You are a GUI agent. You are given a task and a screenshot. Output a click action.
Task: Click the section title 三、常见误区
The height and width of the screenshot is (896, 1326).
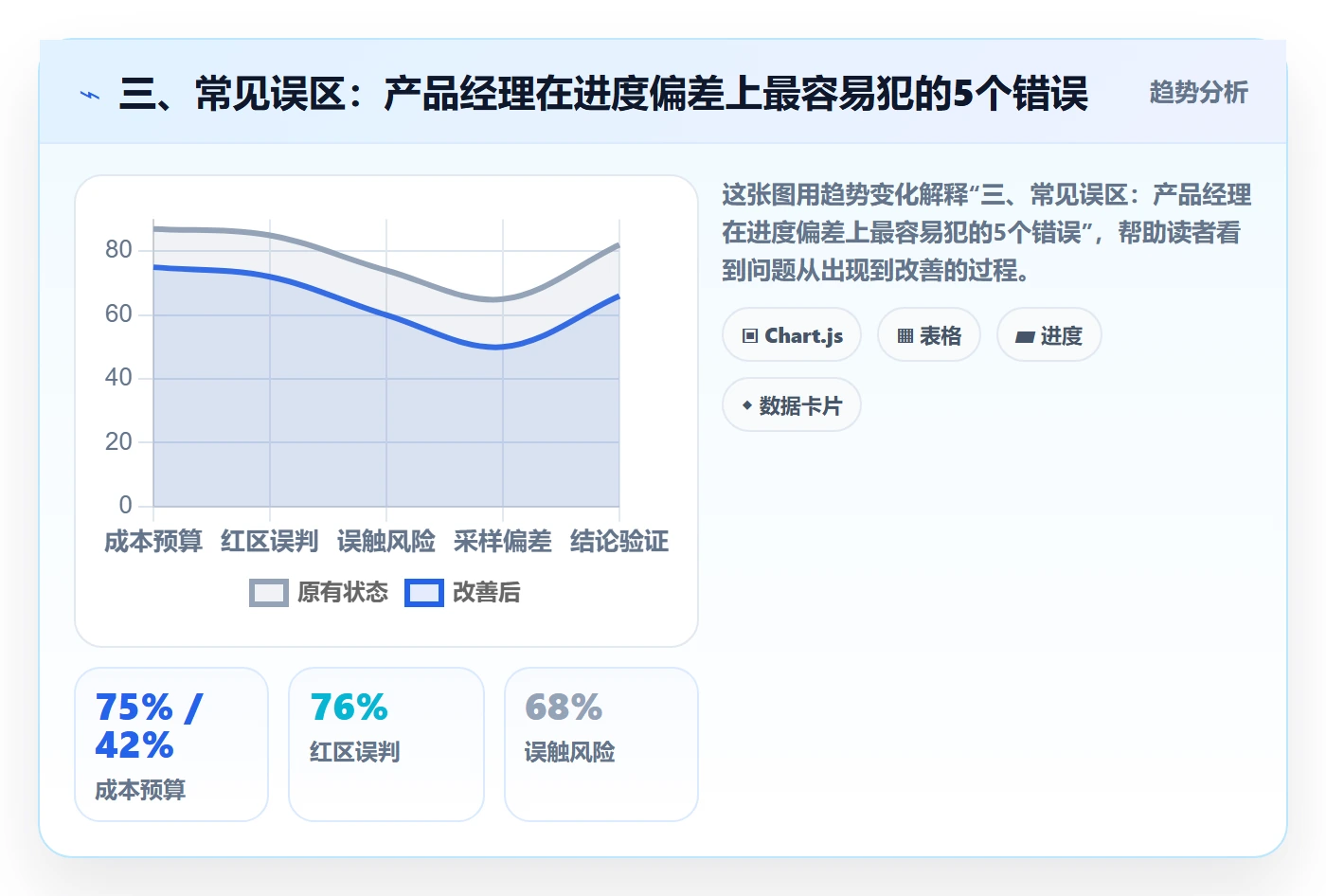[603, 94]
